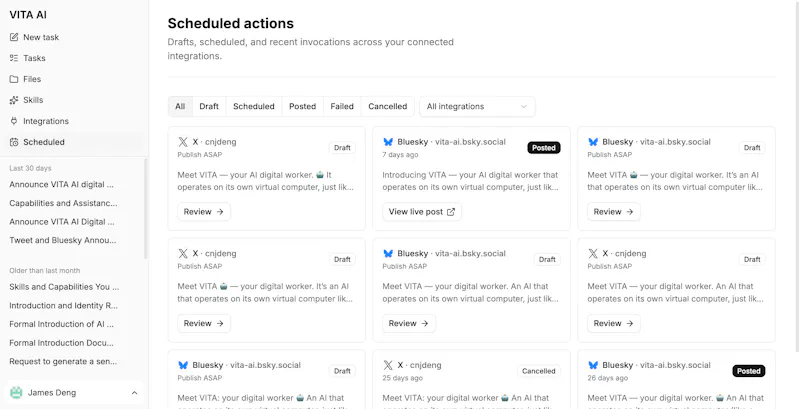
Task: Click Bluesky butterfly on third-row left card
Action: [x=183, y=365]
